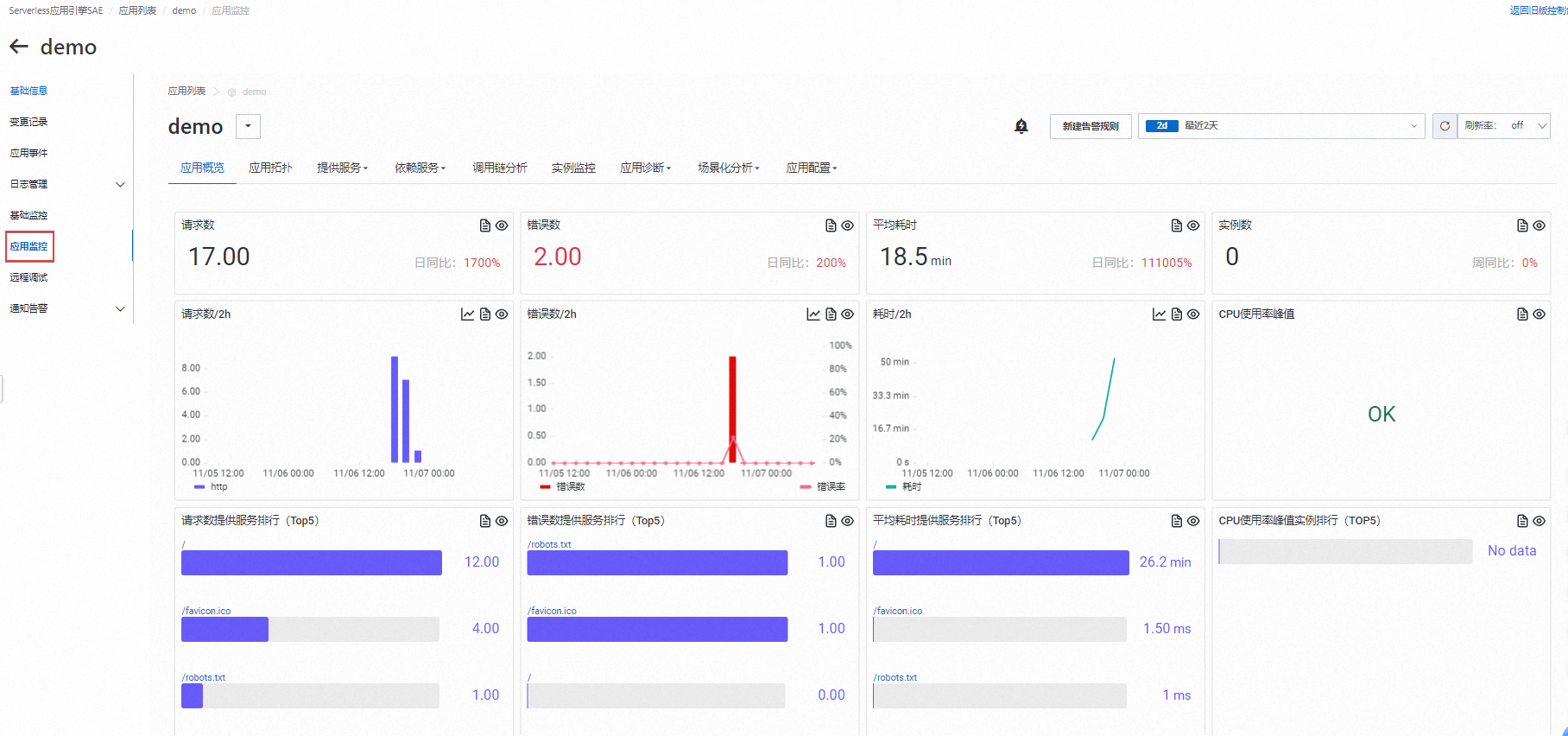Toggle eye icon on 请求数 card
The image size is (1568, 736).
pyautogui.click(x=502, y=225)
